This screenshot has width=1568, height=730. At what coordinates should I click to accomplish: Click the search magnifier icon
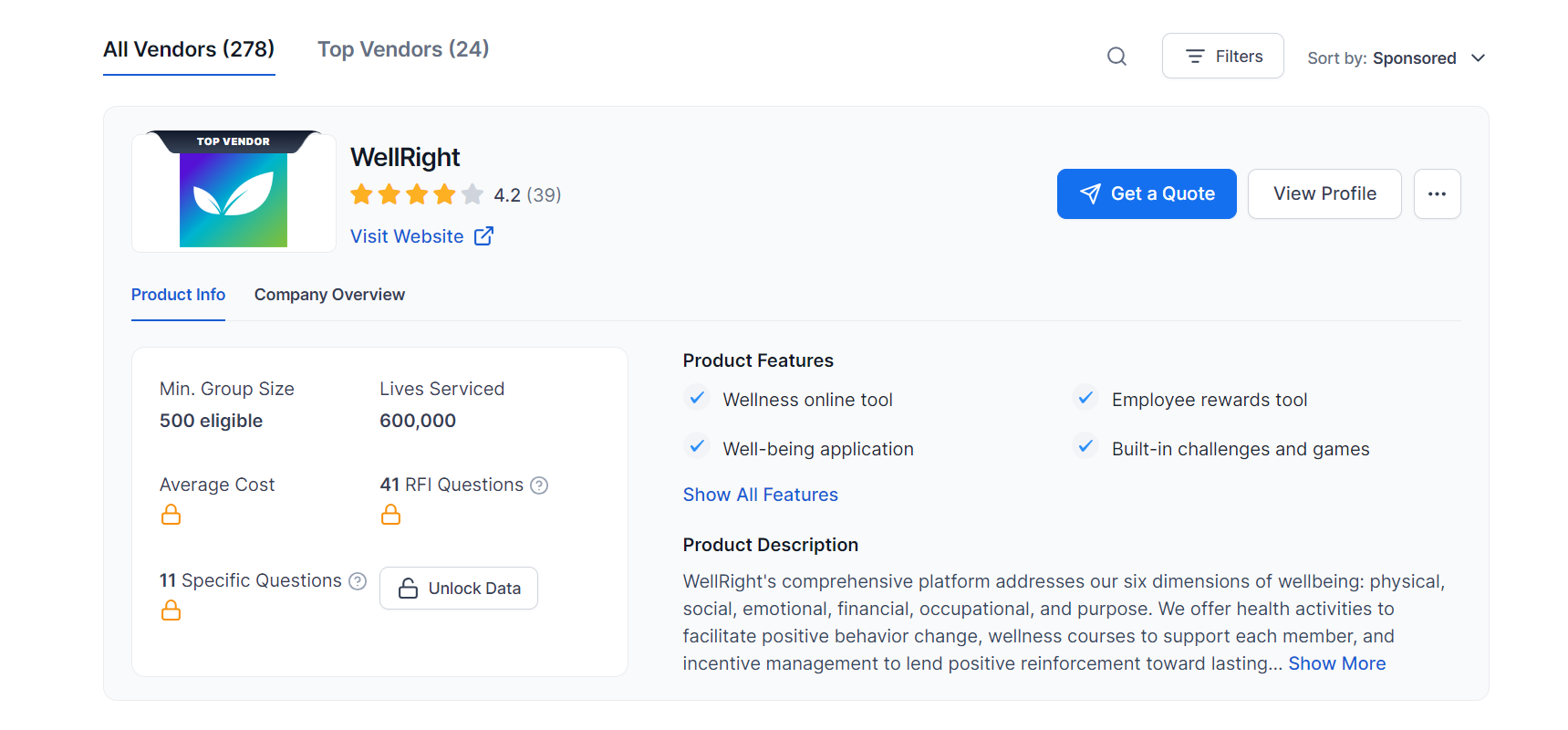[1116, 57]
